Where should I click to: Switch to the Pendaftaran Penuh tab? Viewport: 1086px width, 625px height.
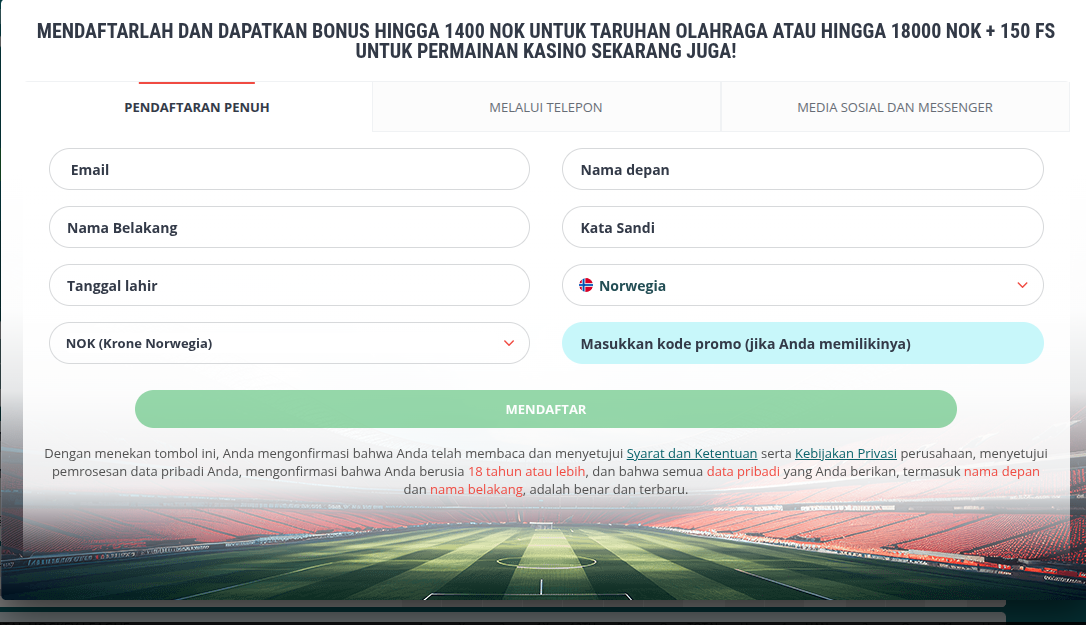pyautogui.click(x=197, y=107)
